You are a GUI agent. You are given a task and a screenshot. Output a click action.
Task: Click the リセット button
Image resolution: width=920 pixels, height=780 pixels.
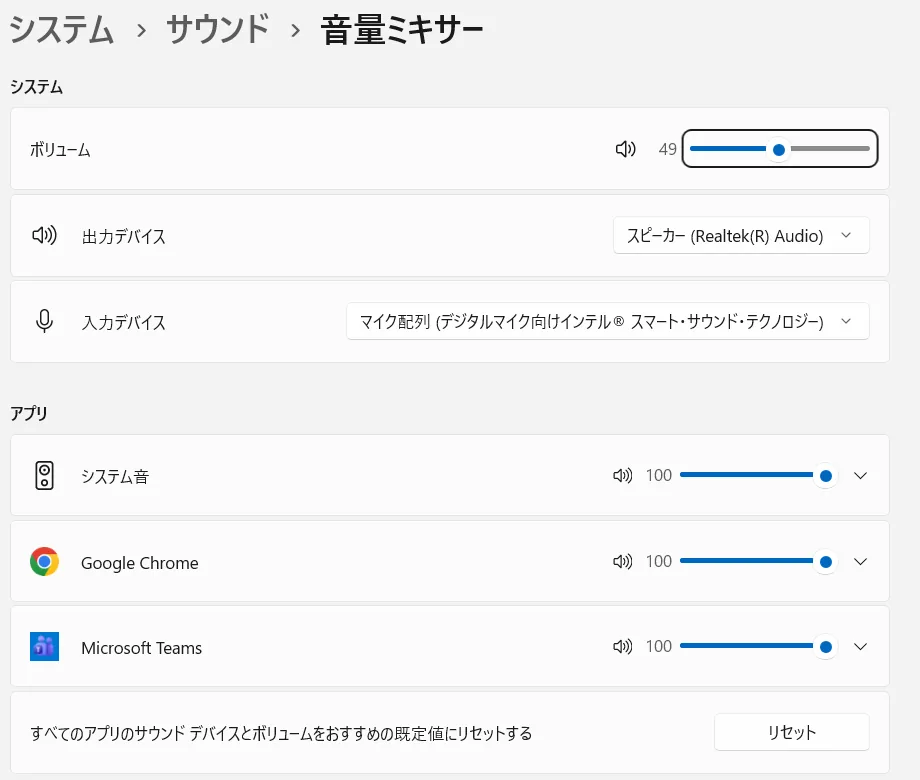792,732
